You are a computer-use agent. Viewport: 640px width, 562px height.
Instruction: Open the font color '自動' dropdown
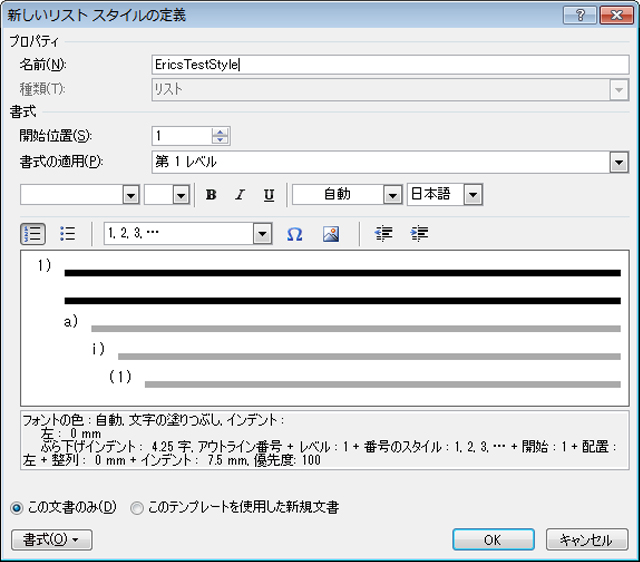pyautogui.click(x=392, y=195)
